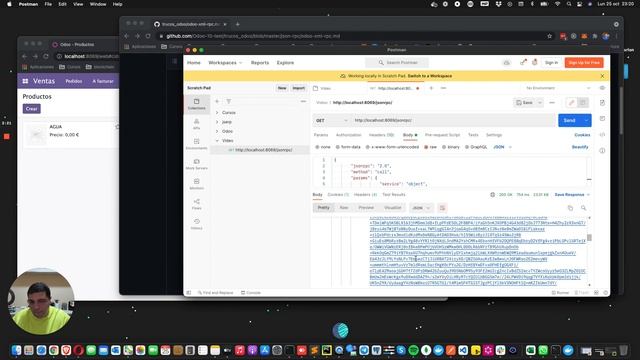The image size is (640, 360).
Task: Copy the response body to clipboard
Action: point(570,208)
